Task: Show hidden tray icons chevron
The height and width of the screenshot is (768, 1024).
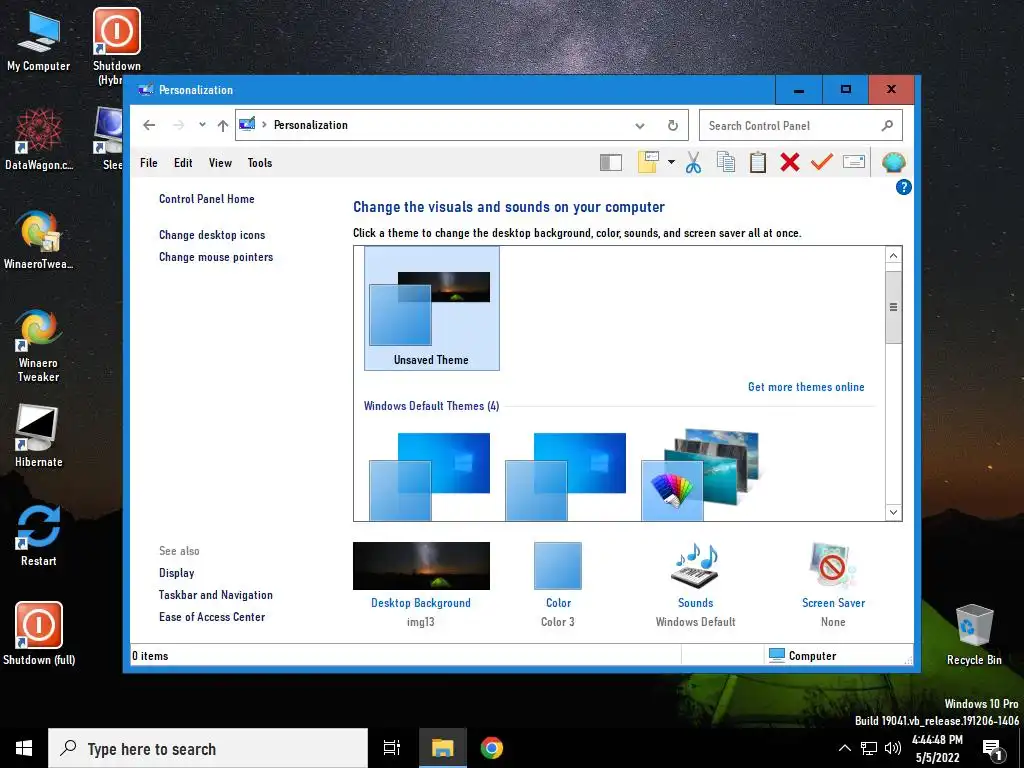Action: [x=844, y=748]
